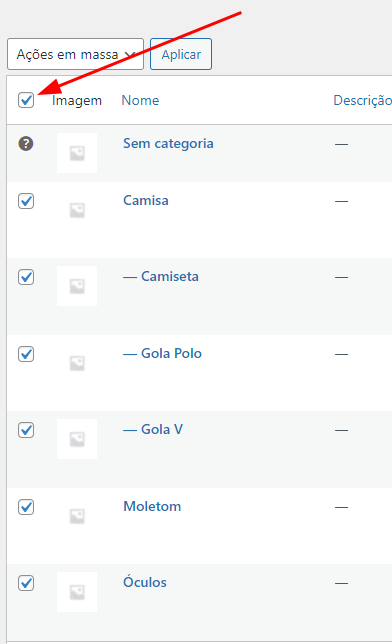The width and height of the screenshot is (392, 644).
Task: Click the Óculos thumbnail placeholder
Action: [x=77, y=592]
